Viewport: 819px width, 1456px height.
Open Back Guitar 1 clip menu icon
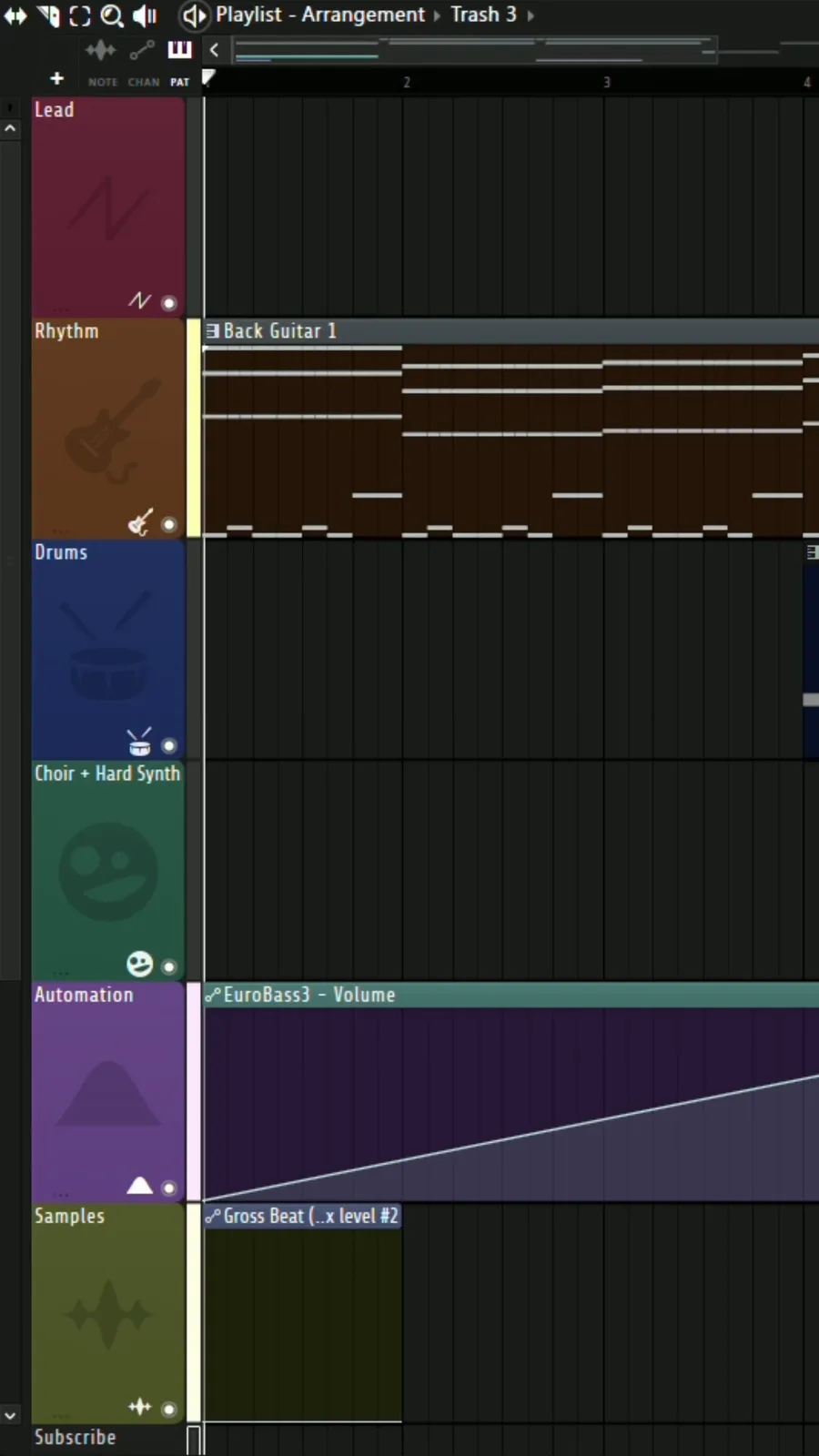click(212, 330)
